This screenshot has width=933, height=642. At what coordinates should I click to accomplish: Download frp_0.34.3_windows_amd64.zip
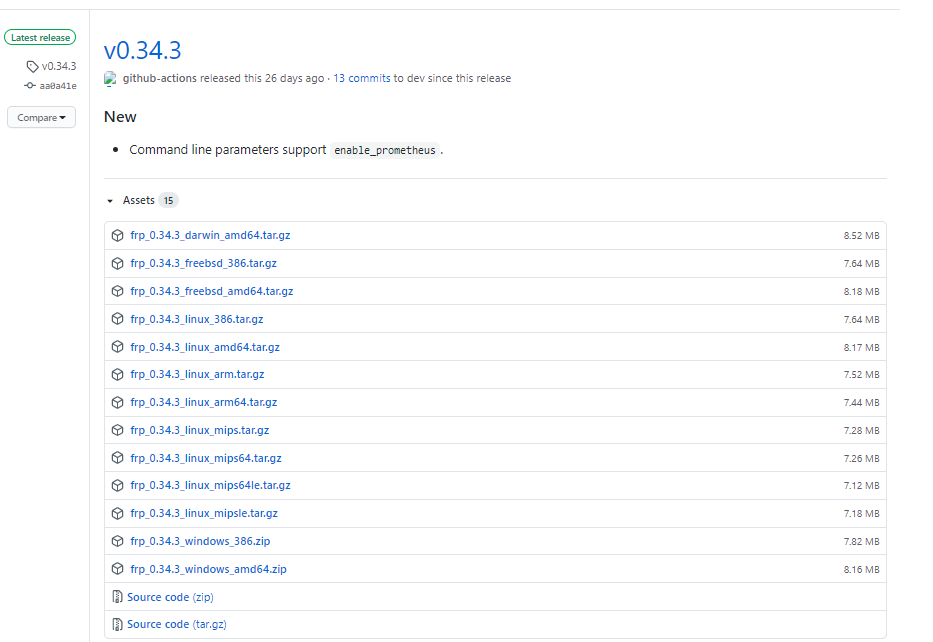(x=208, y=569)
